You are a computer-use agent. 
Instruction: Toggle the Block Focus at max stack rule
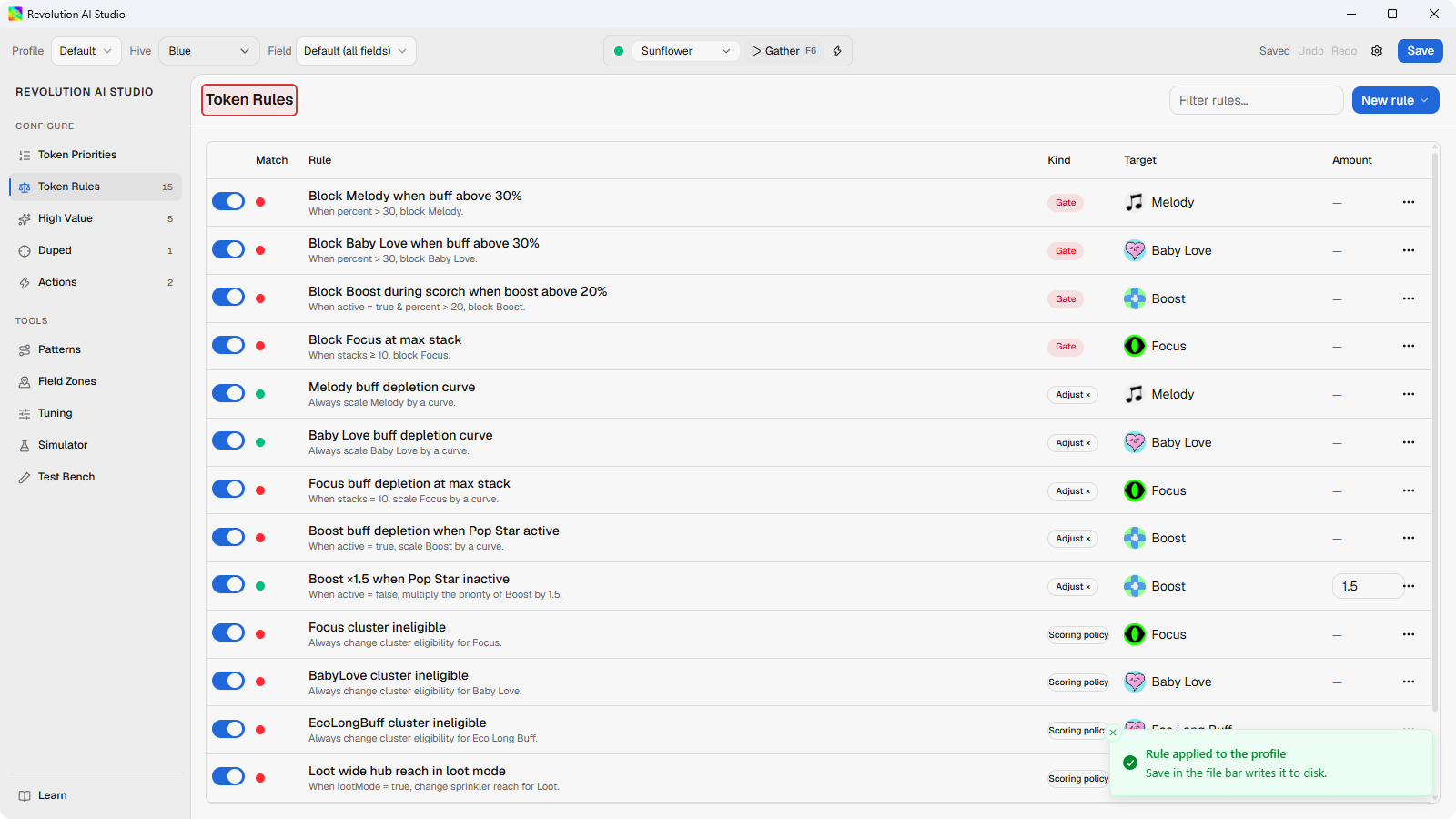[228, 345]
